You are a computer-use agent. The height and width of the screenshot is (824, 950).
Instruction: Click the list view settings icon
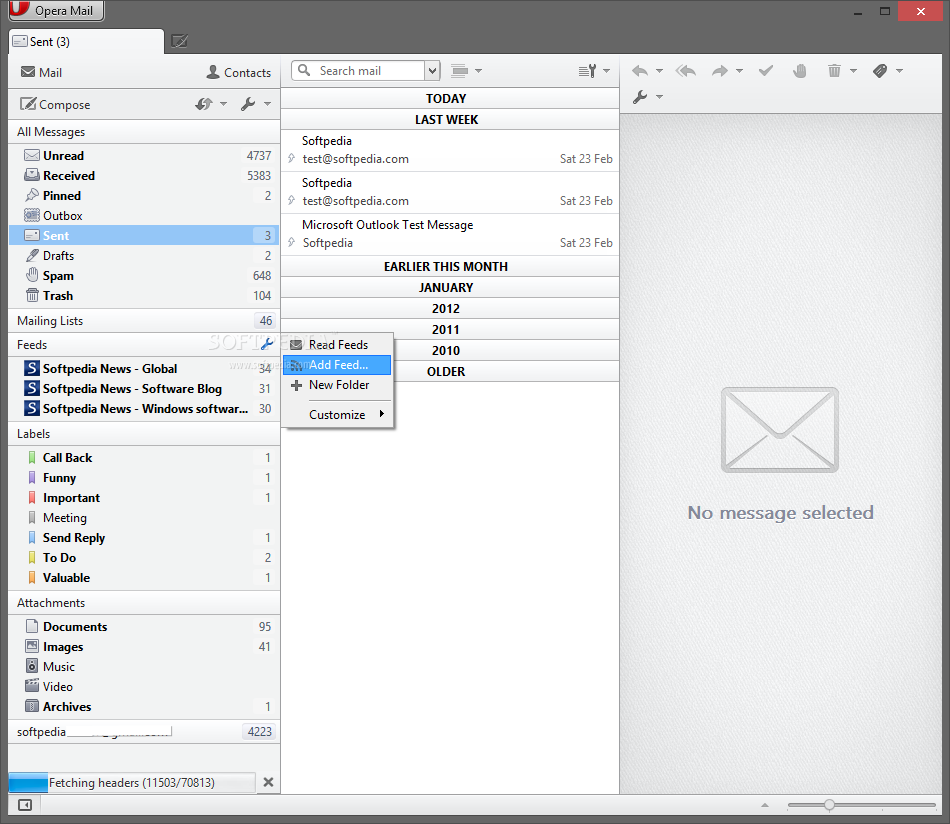coord(587,71)
